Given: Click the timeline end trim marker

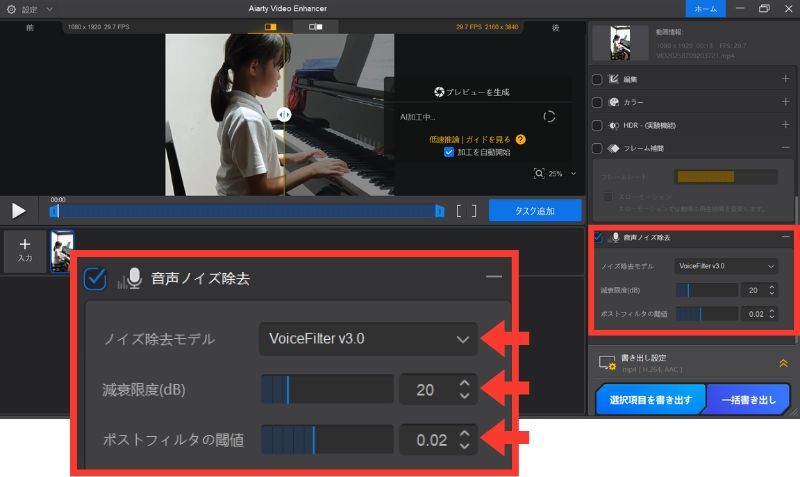Looking at the screenshot, I should pyautogui.click(x=439, y=211).
